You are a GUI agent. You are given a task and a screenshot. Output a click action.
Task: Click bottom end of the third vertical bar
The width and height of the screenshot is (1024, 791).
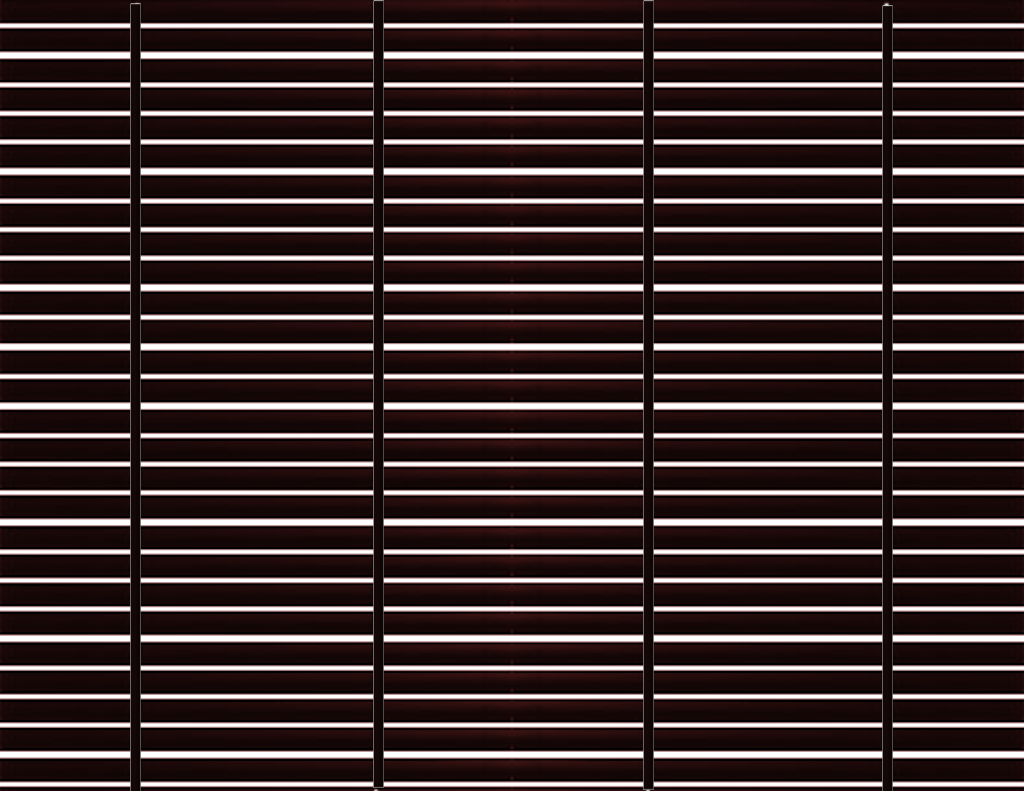pos(648,786)
